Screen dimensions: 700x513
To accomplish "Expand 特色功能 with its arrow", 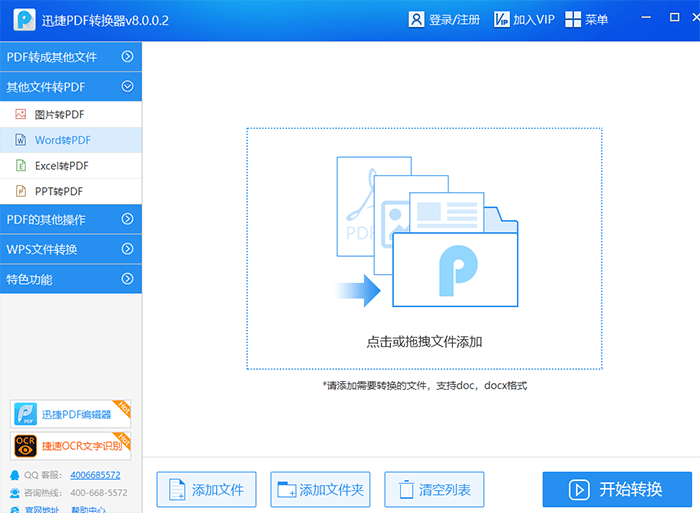I will coord(127,279).
